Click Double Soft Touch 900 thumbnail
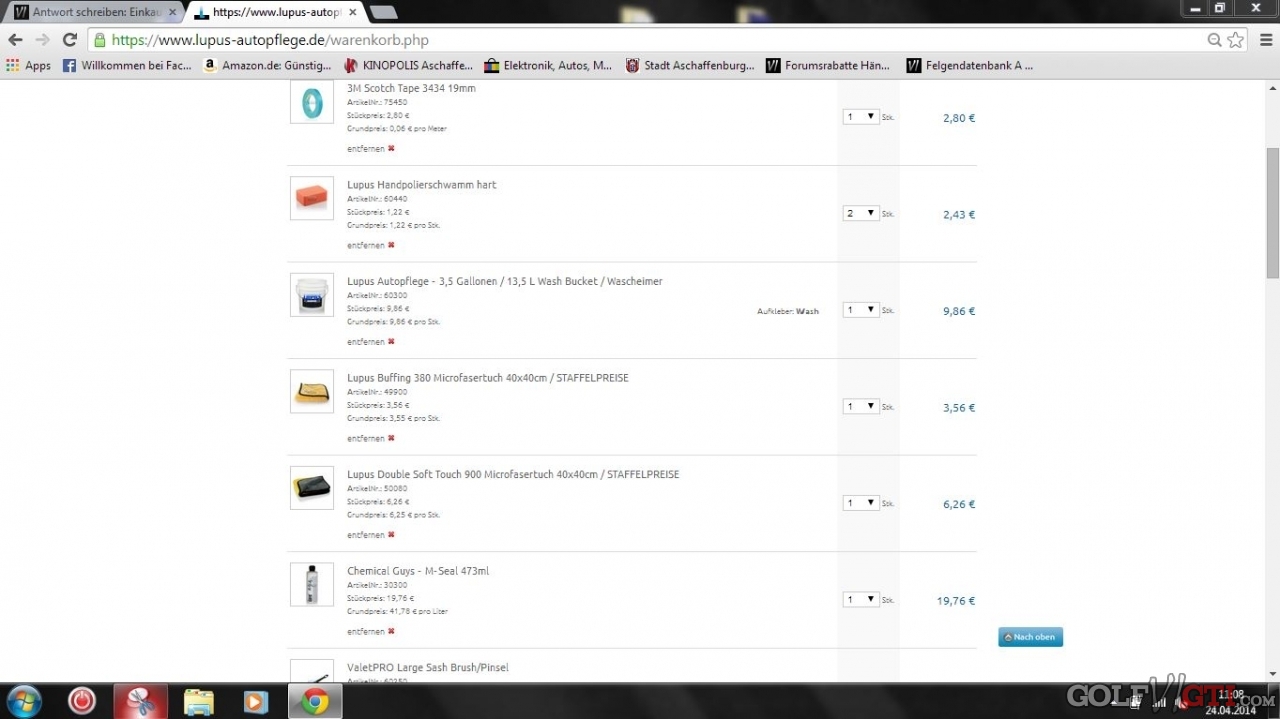Image resolution: width=1280 pixels, height=719 pixels. click(312, 488)
